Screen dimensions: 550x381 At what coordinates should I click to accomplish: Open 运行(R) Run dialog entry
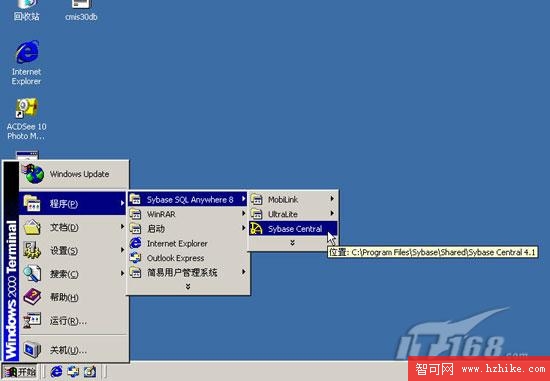click(73, 321)
